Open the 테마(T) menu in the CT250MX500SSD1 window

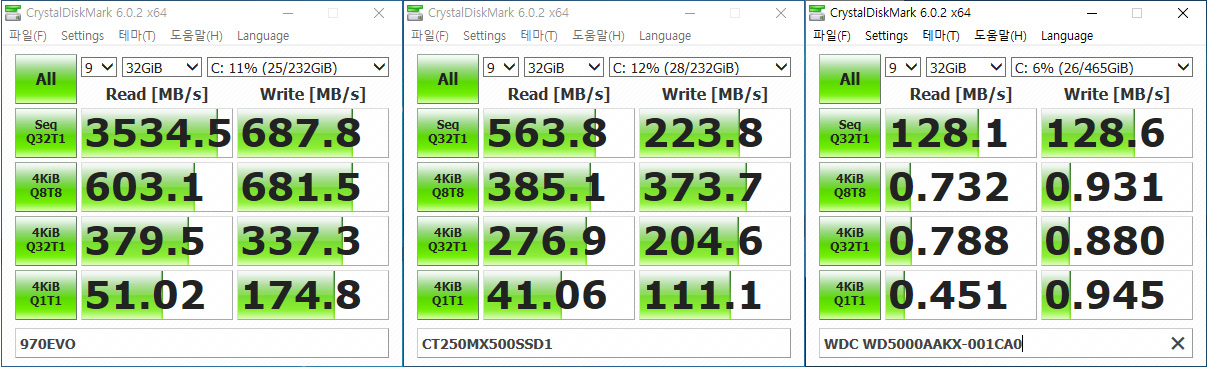click(x=539, y=36)
